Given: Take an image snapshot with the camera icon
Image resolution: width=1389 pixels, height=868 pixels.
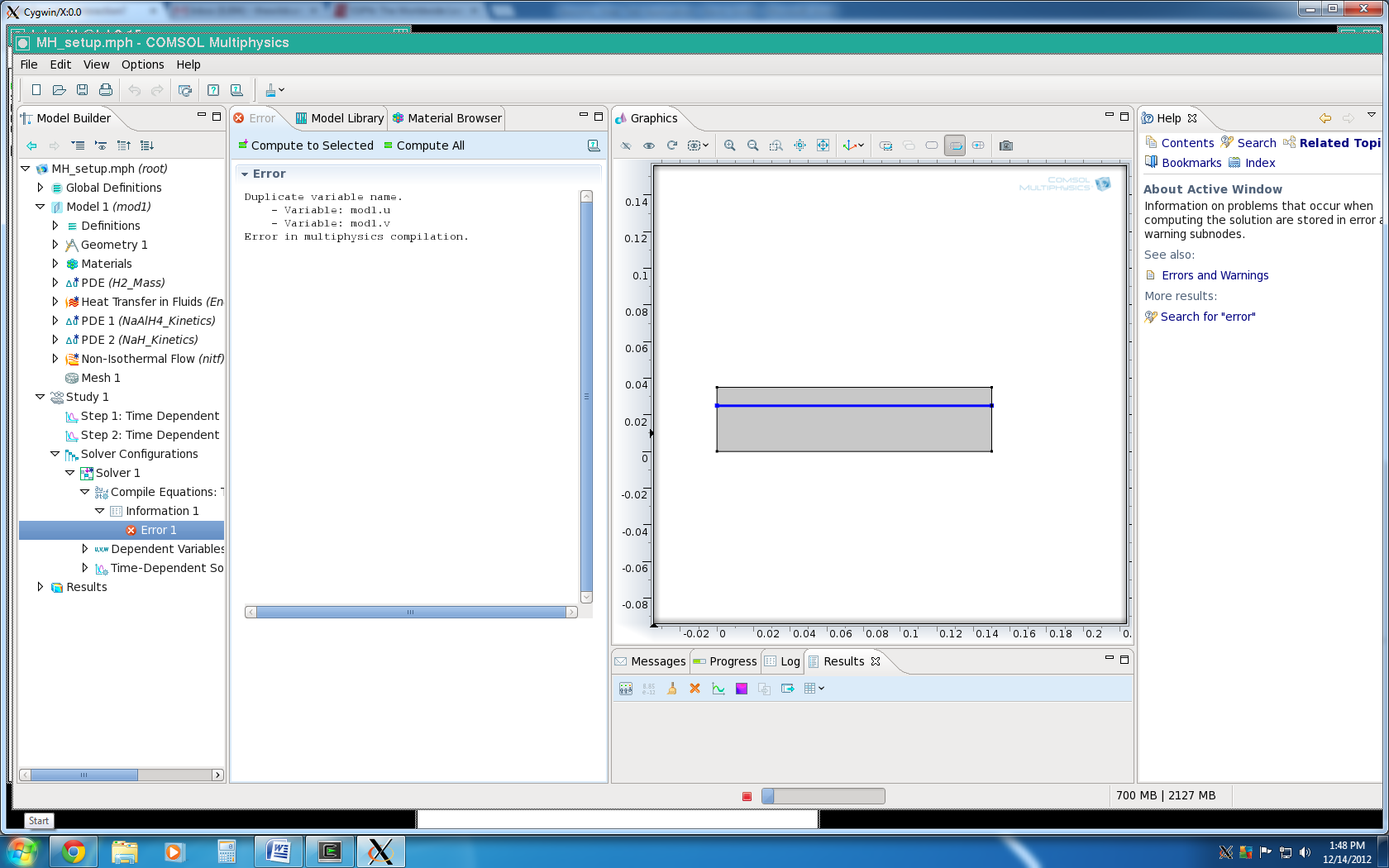Looking at the screenshot, I should pyautogui.click(x=1005, y=145).
